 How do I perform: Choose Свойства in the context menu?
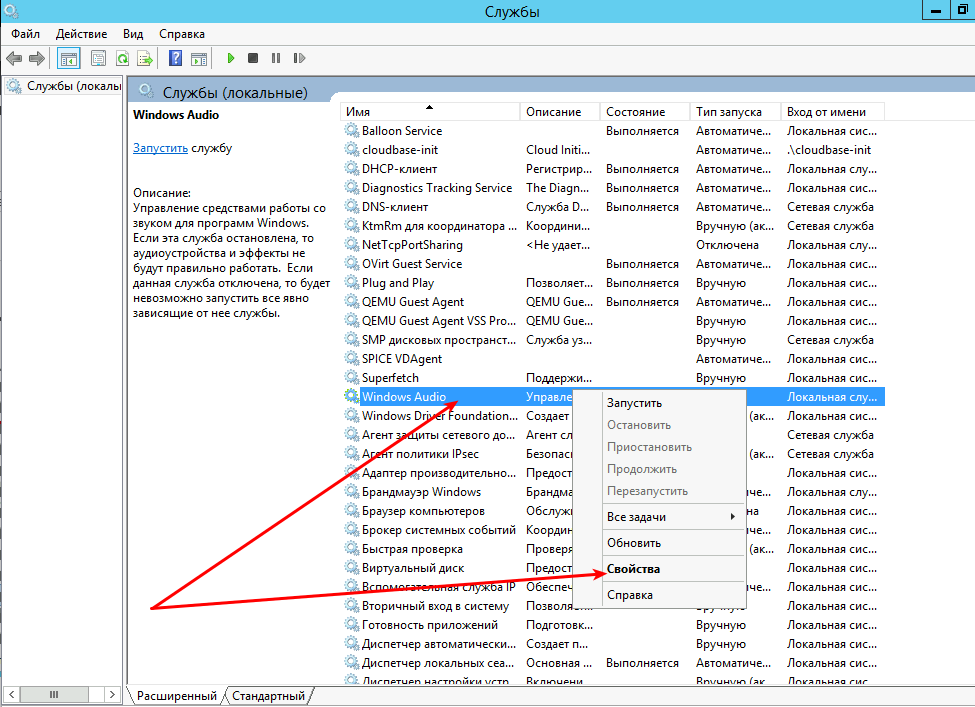click(633, 569)
